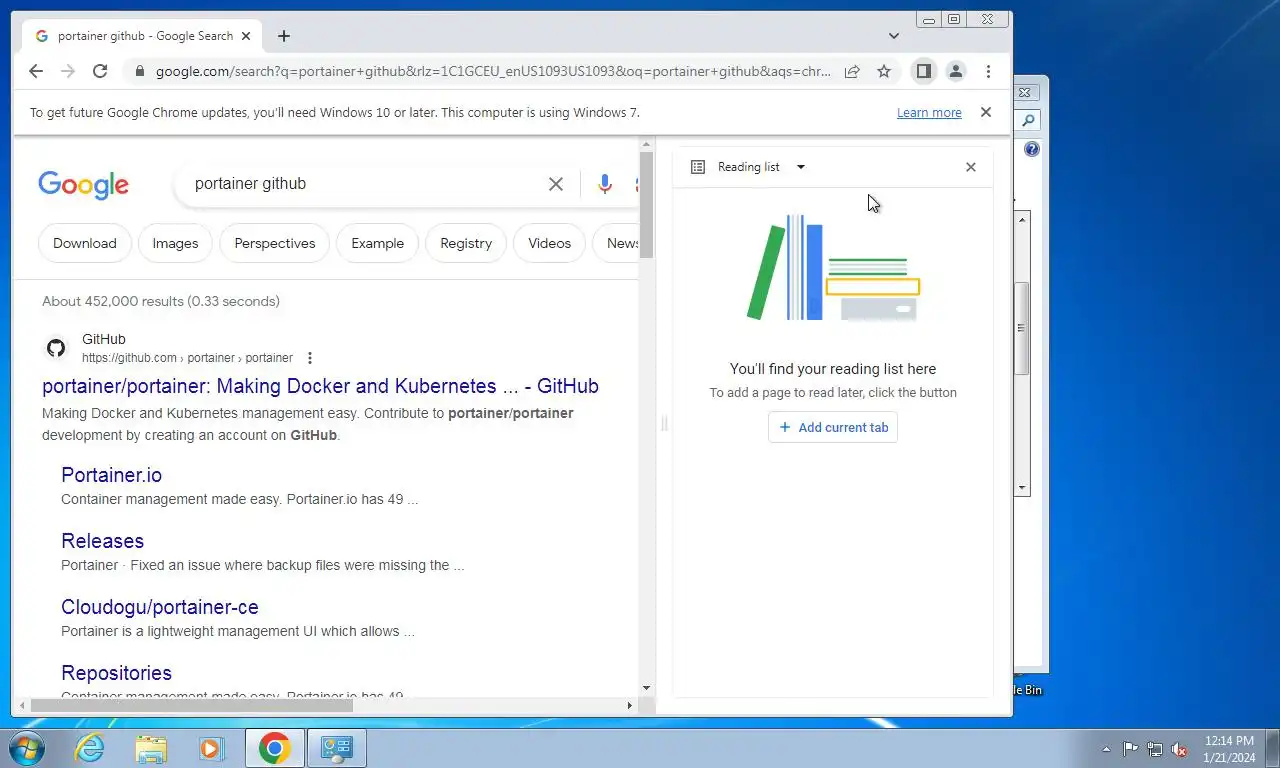The width and height of the screenshot is (1280, 768).
Task: Click the horizontal scrollbar right arrow
Action: (x=629, y=705)
